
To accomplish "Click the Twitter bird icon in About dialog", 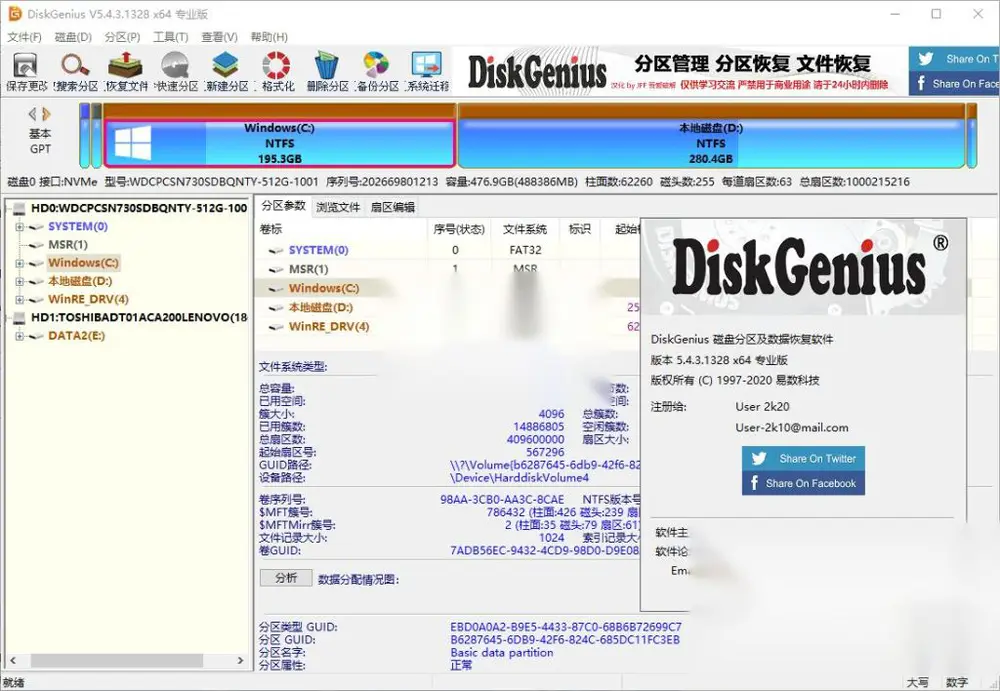I will pos(759,458).
